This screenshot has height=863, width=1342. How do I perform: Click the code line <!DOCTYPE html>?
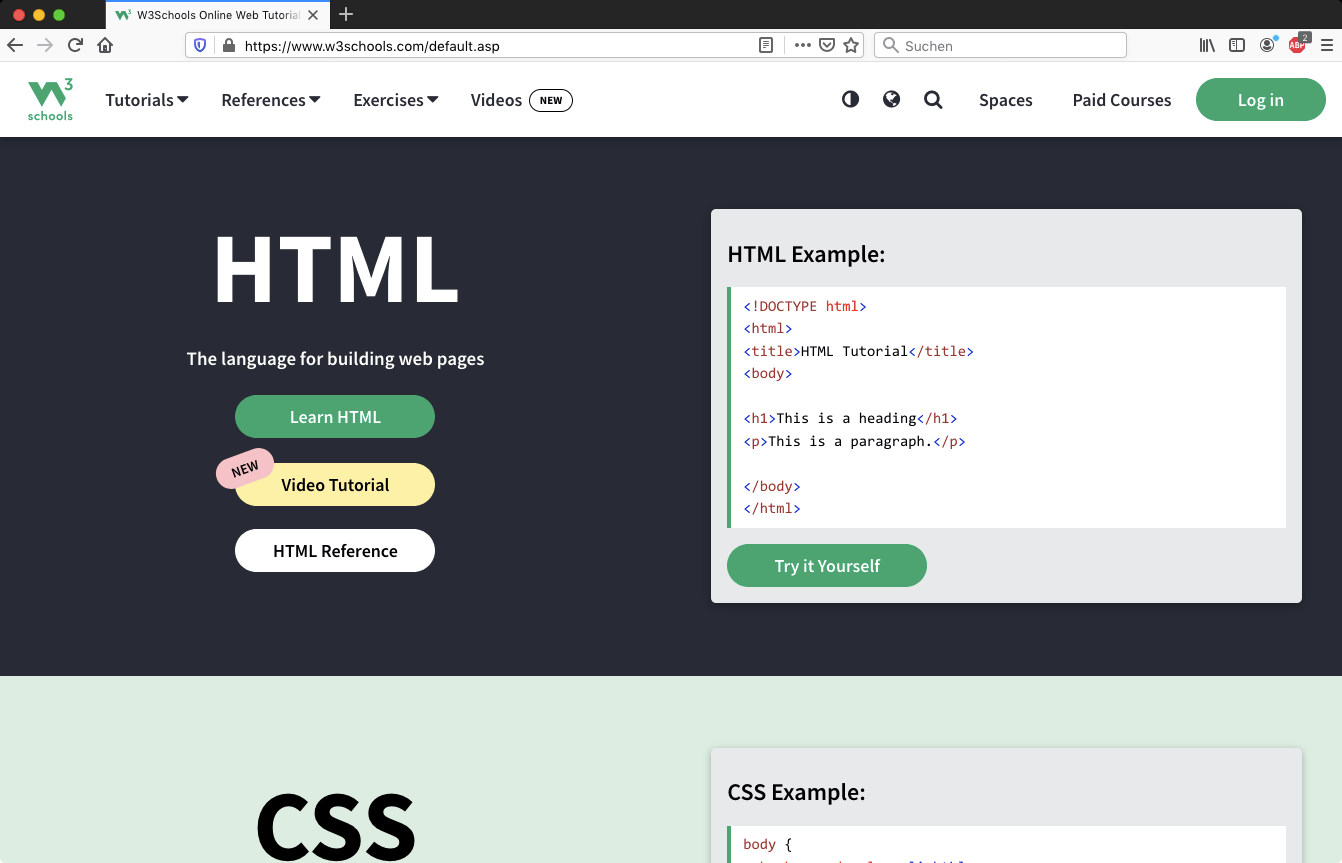tap(805, 306)
